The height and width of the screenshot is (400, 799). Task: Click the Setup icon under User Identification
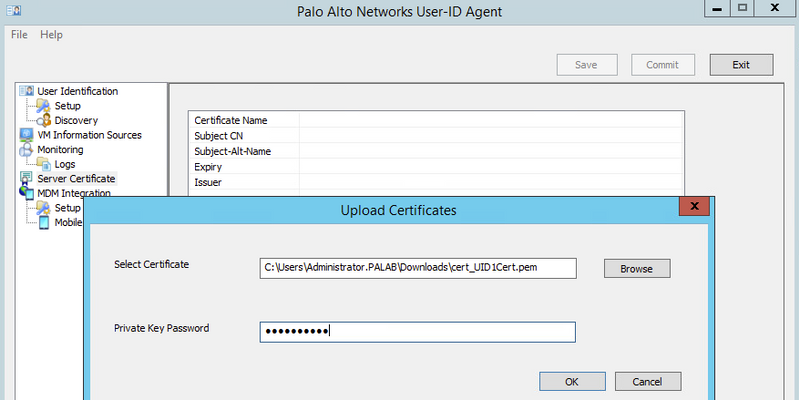pyautogui.click(x=43, y=106)
